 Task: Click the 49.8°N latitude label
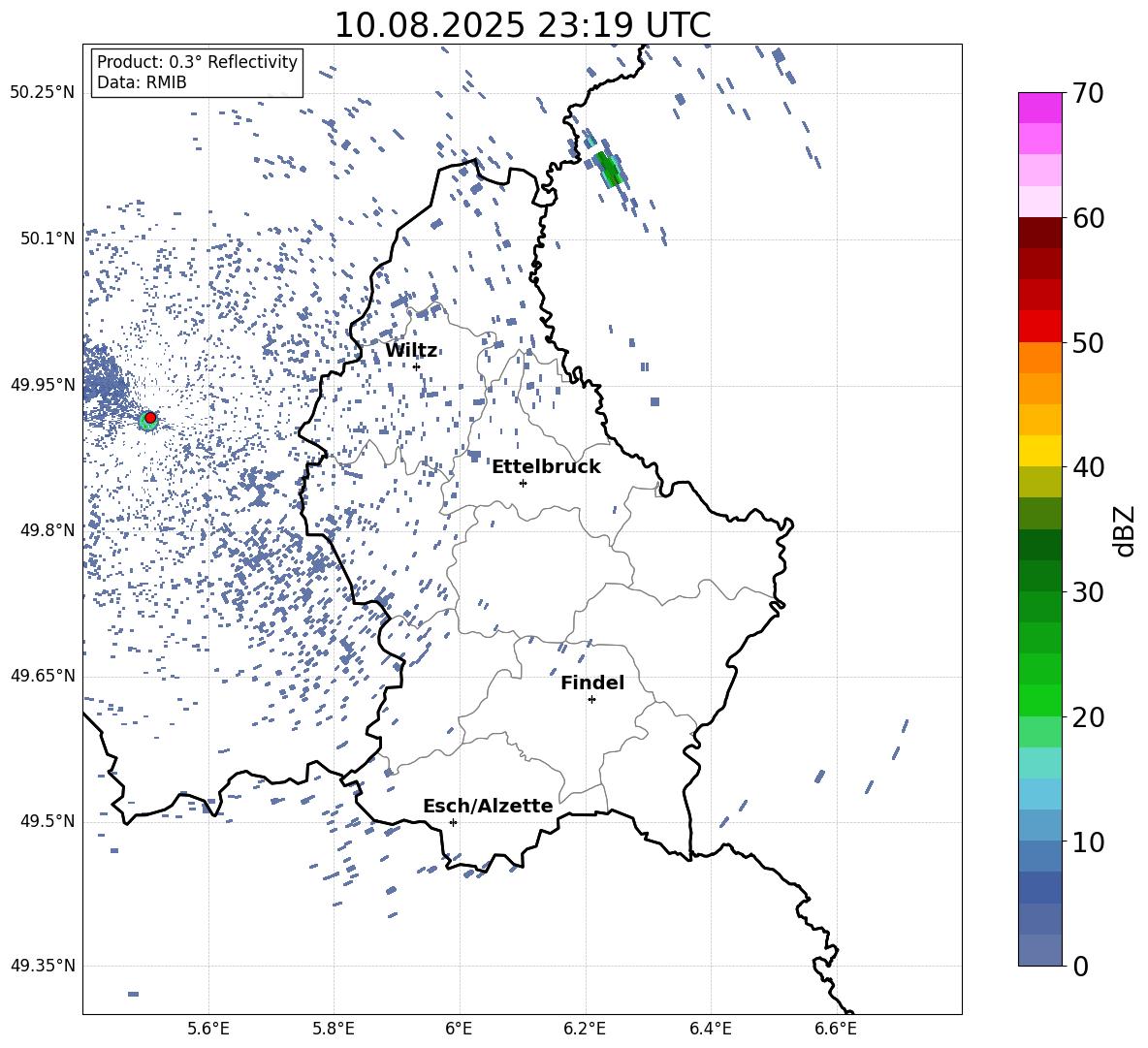tap(48, 530)
